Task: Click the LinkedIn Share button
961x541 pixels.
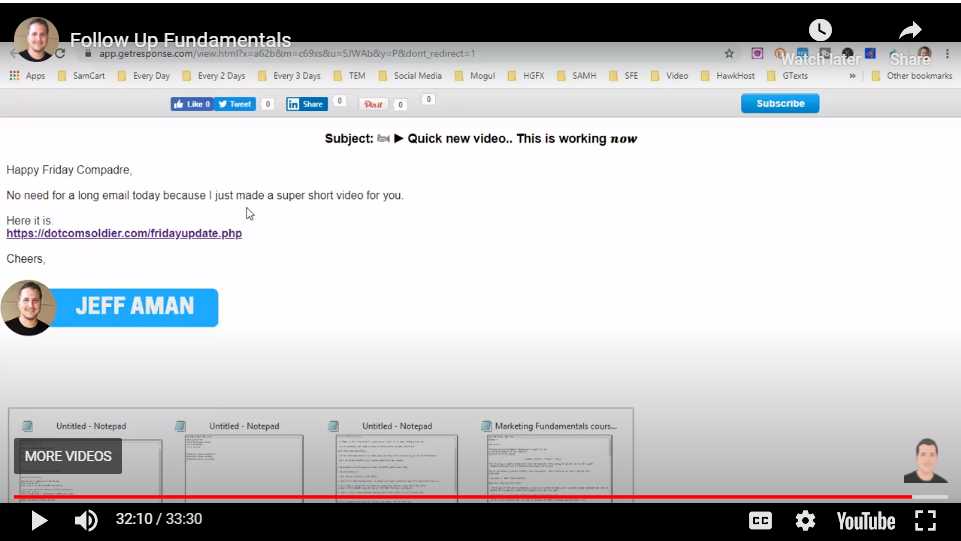Action: pos(306,104)
